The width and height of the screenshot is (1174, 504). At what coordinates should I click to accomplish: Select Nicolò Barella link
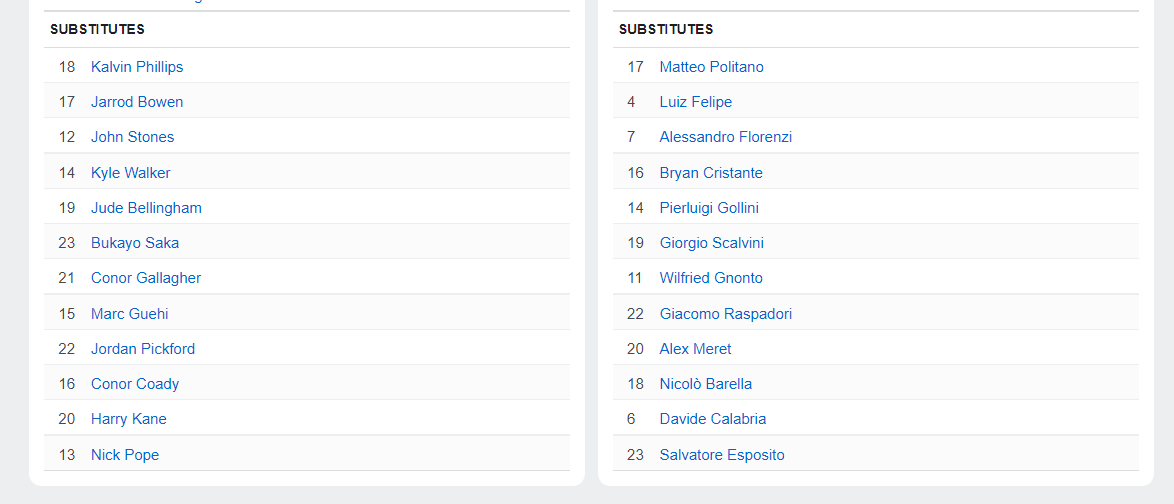705,384
